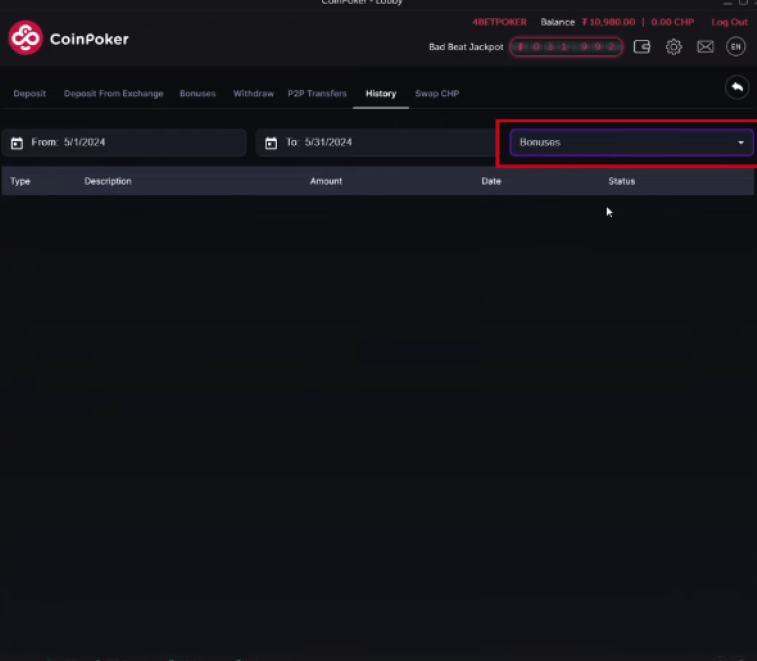Click the Log Out link

click(x=729, y=22)
